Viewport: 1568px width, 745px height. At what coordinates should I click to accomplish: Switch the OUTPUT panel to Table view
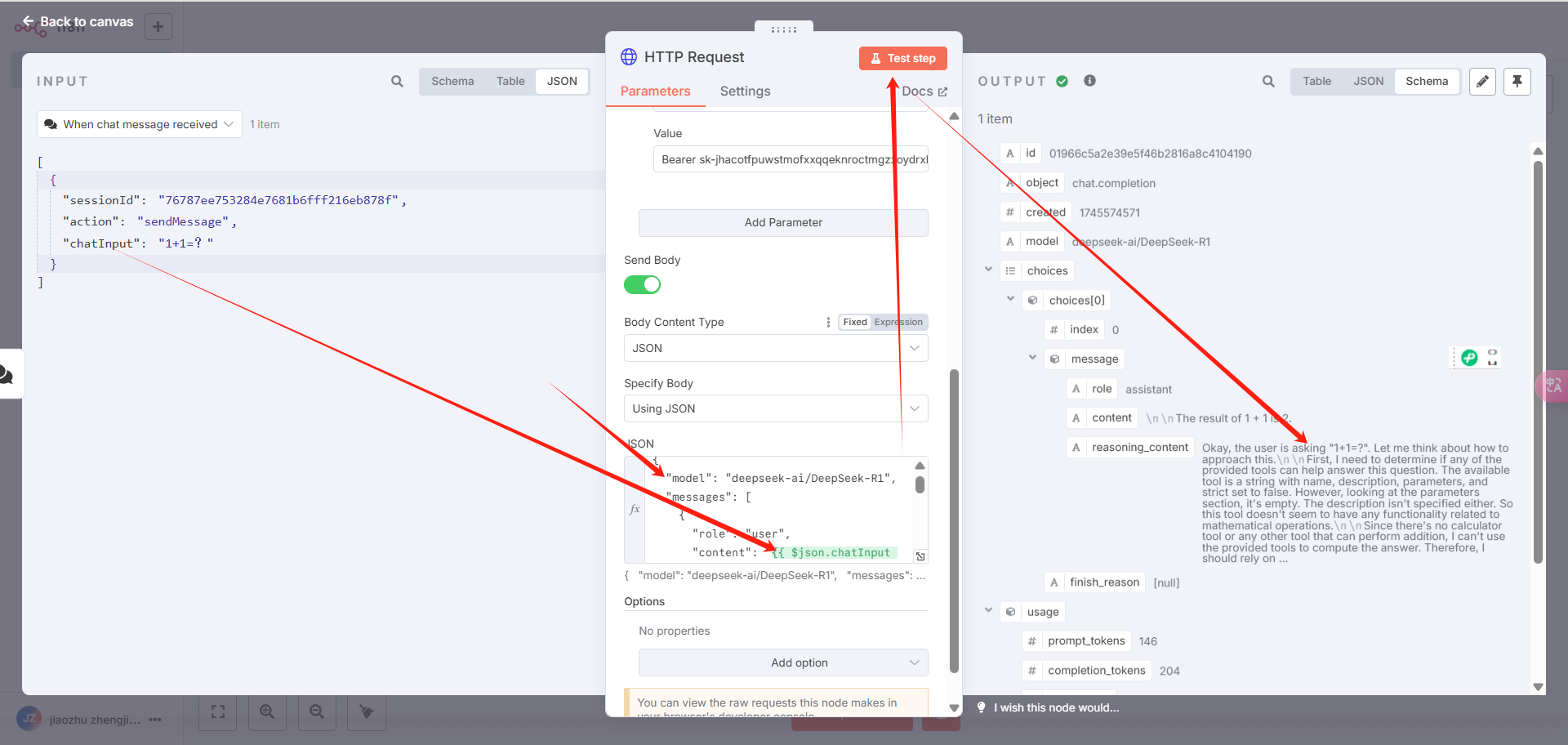[1316, 81]
